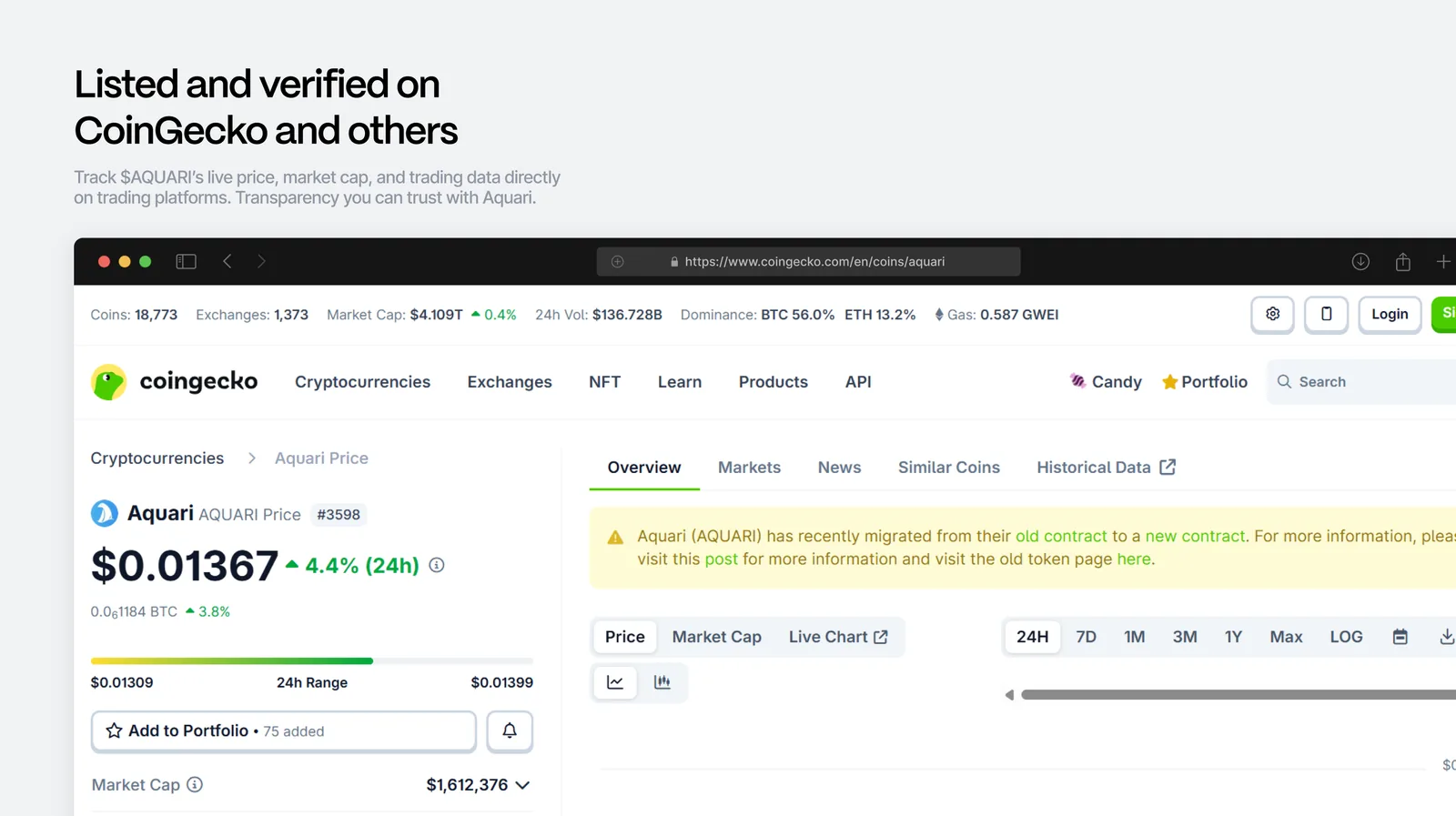Toggle the browser sidebar icon

(186, 261)
